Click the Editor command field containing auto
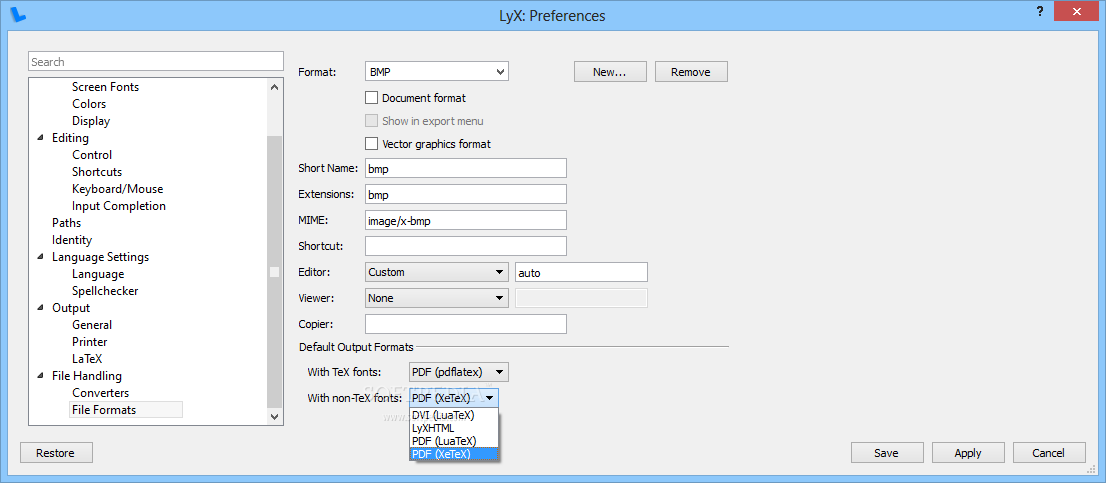The image size is (1106, 483). (x=581, y=272)
